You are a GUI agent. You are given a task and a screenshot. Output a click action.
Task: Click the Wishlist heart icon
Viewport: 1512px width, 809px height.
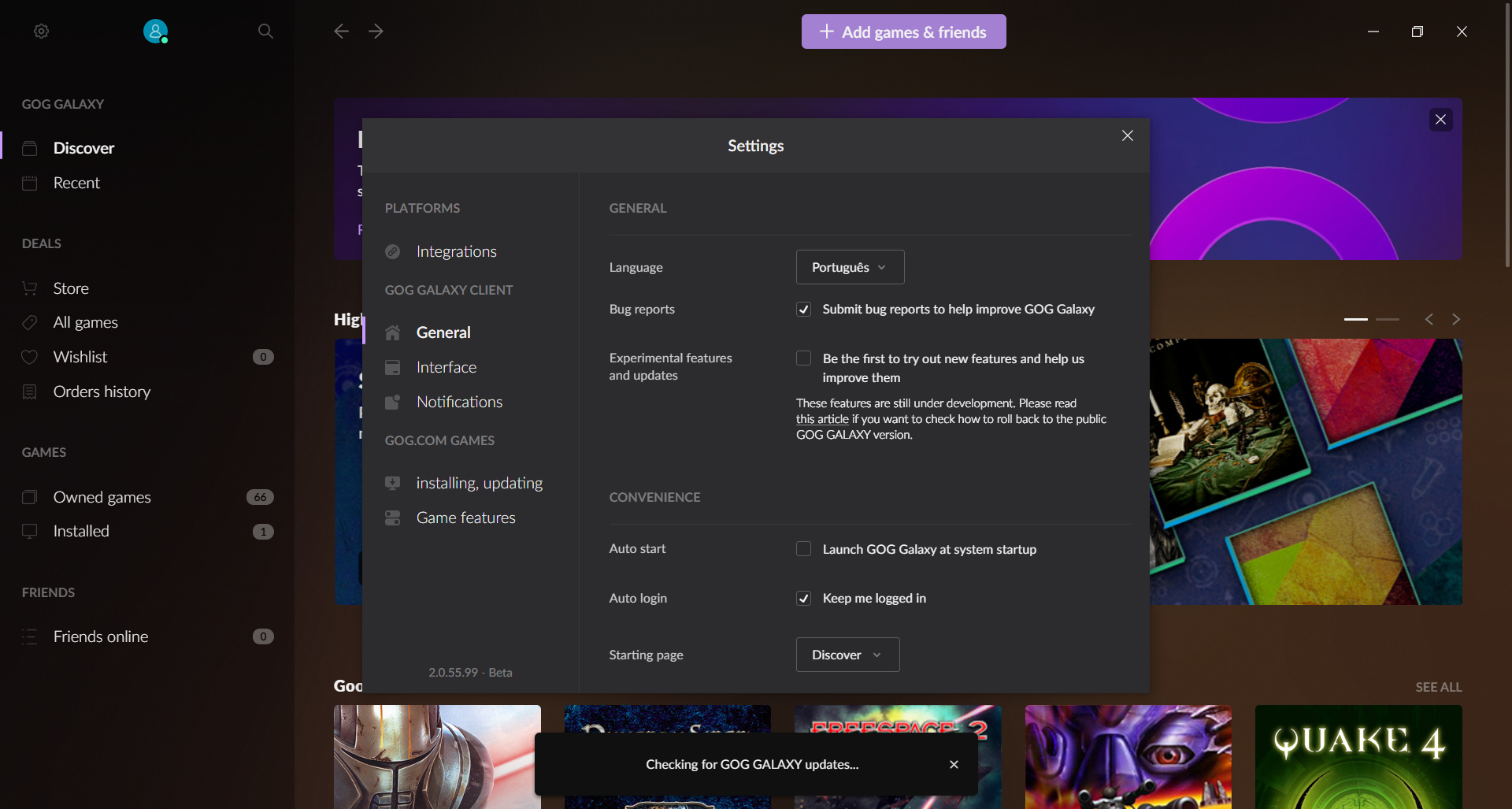(x=30, y=357)
